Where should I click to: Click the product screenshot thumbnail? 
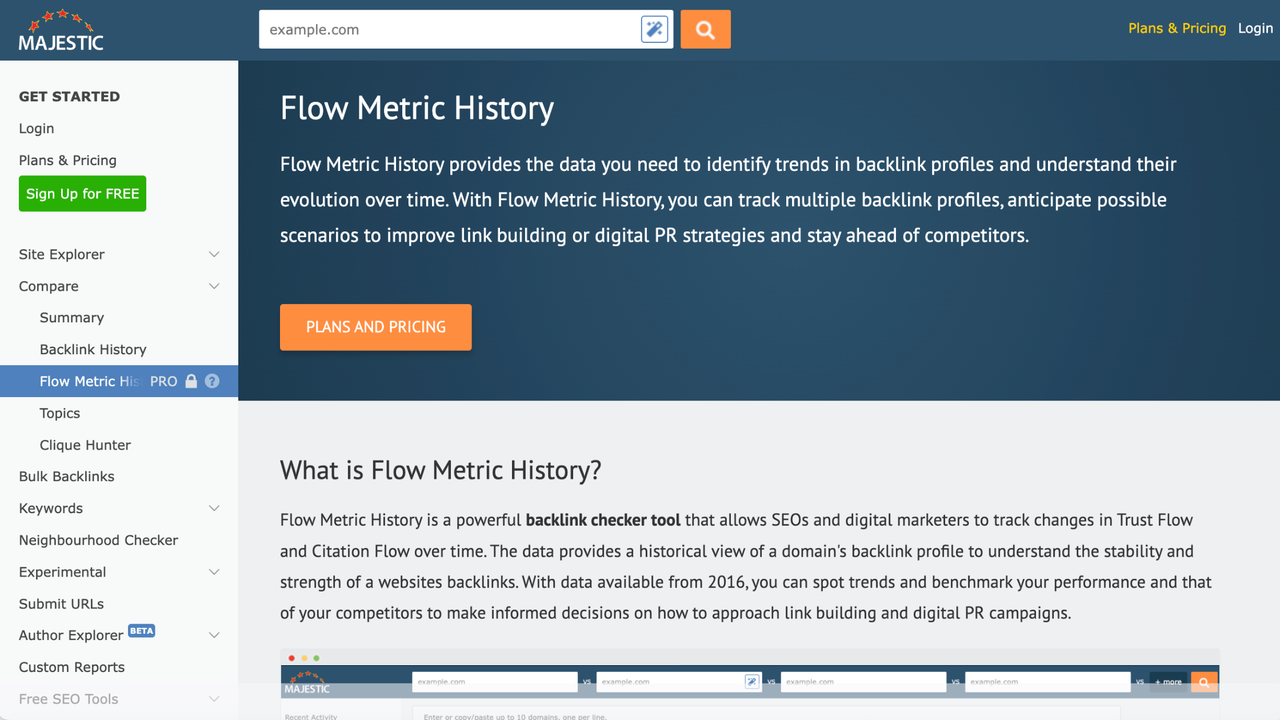(x=750, y=684)
